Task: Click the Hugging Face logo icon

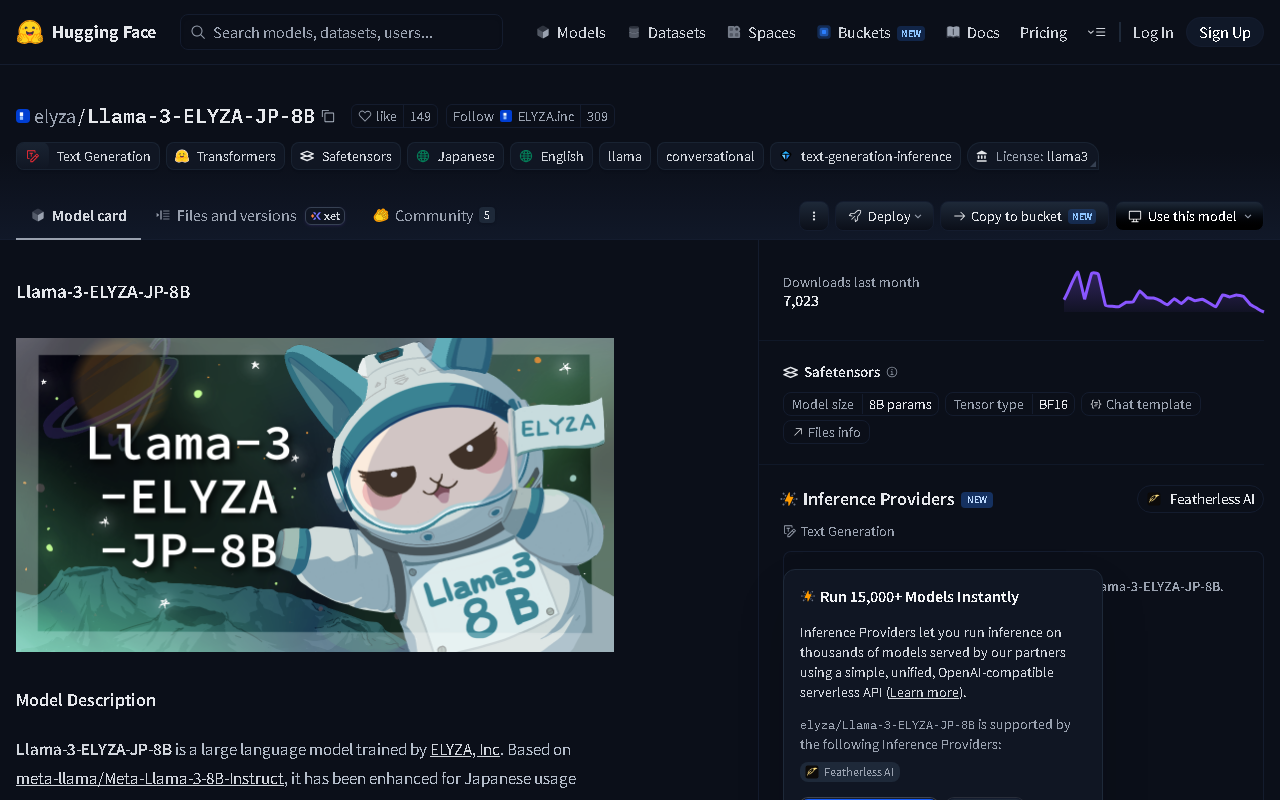Action: pos(30,32)
